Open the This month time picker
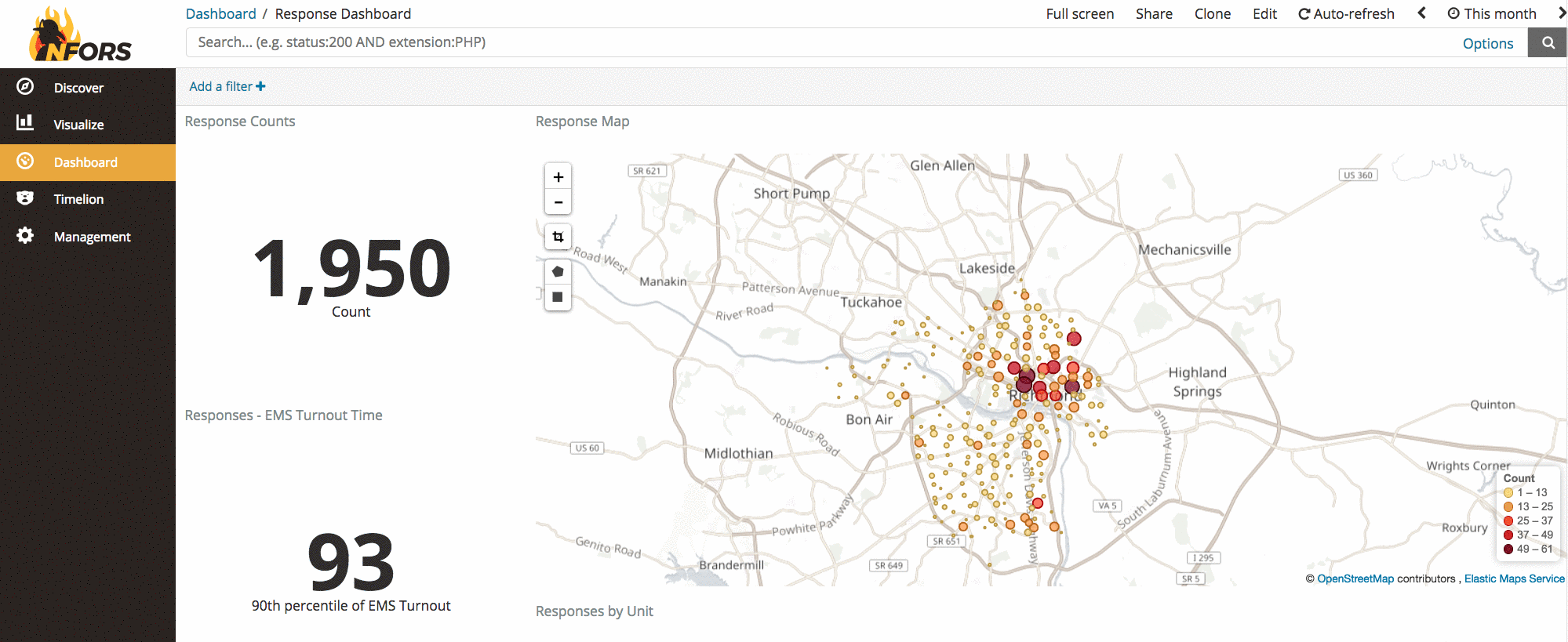This screenshot has height=642, width=1568. pyautogui.click(x=1491, y=14)
